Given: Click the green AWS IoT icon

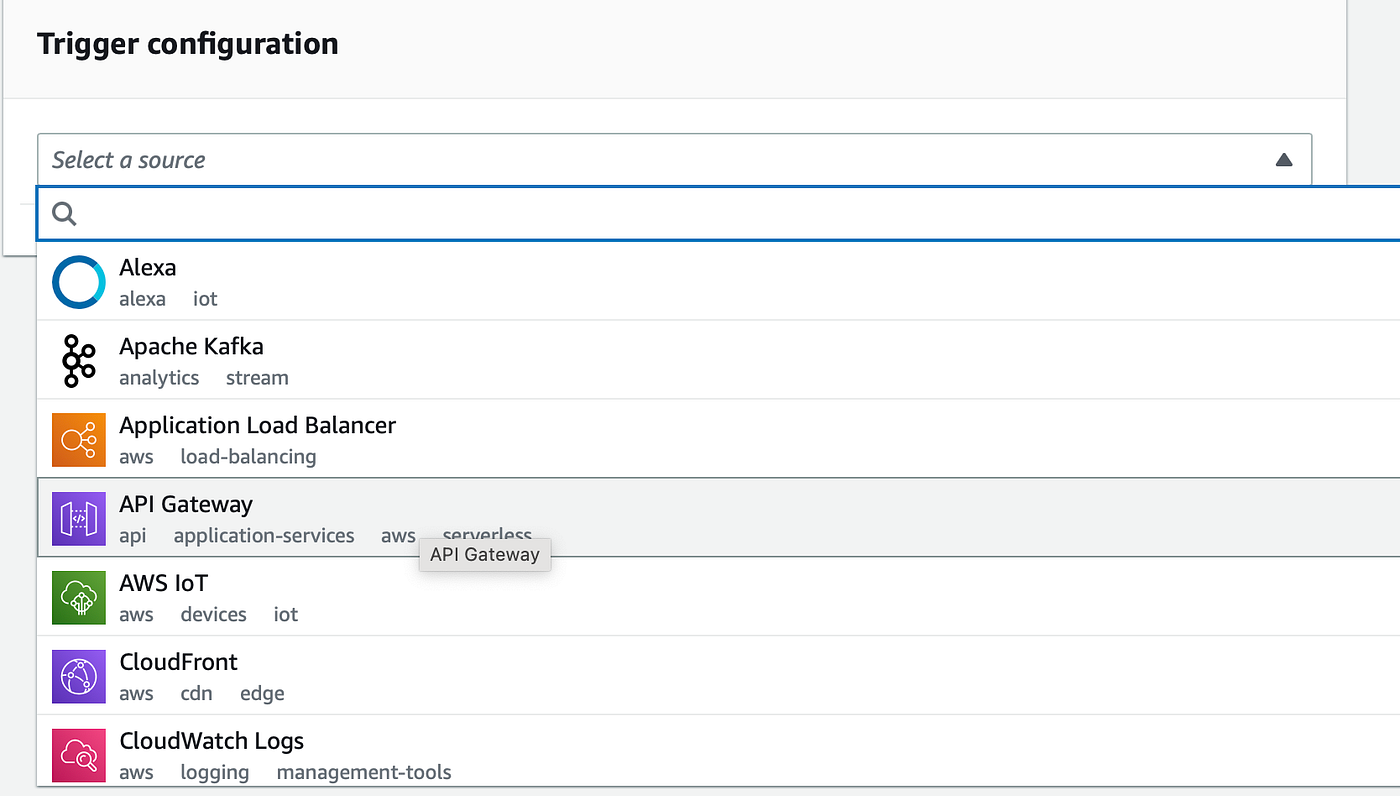Looking at the screenshot, I should (78, 598).
